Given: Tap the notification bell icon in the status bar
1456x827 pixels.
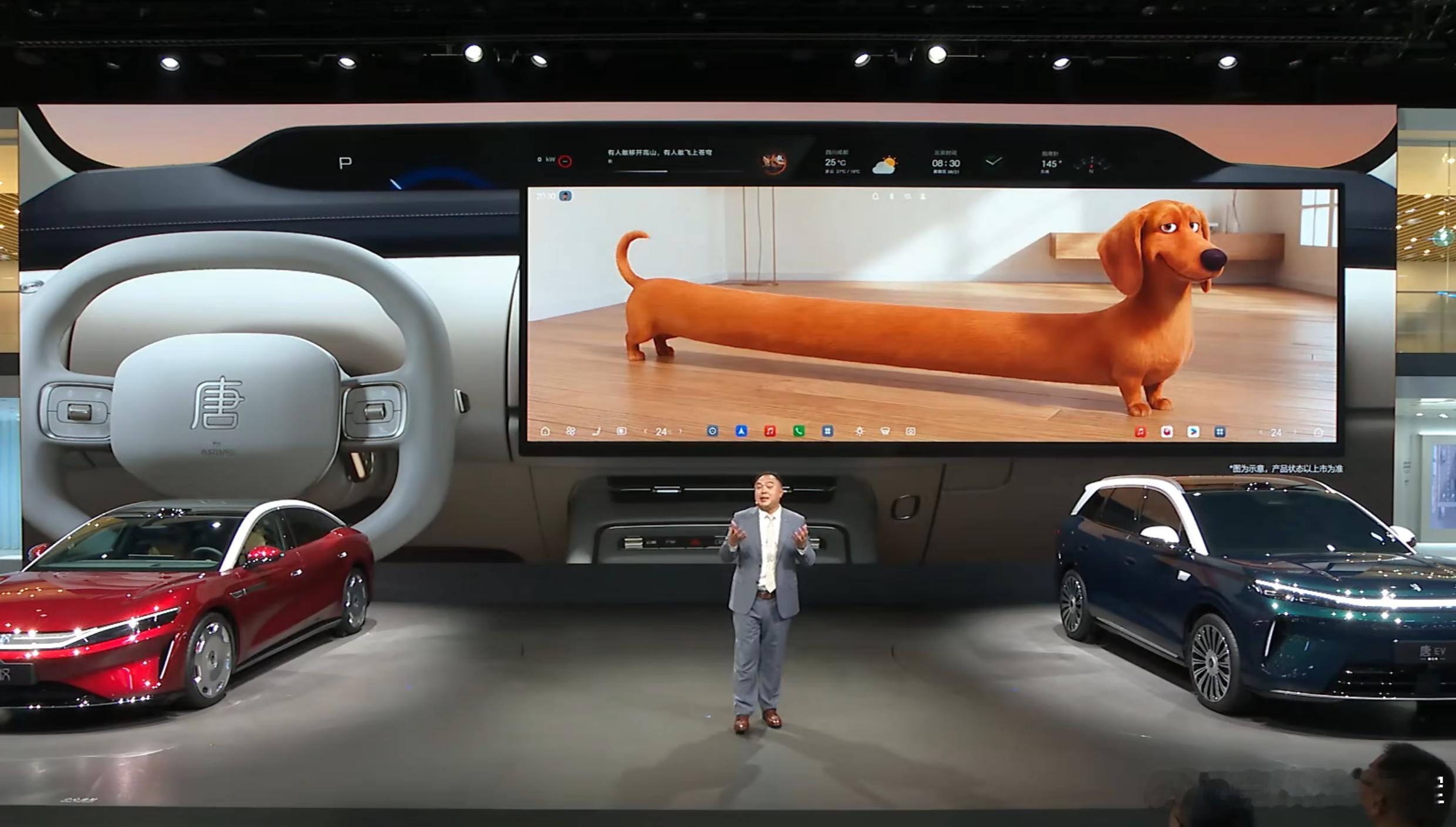Looking at the screenshot, I should coord(875,196).
